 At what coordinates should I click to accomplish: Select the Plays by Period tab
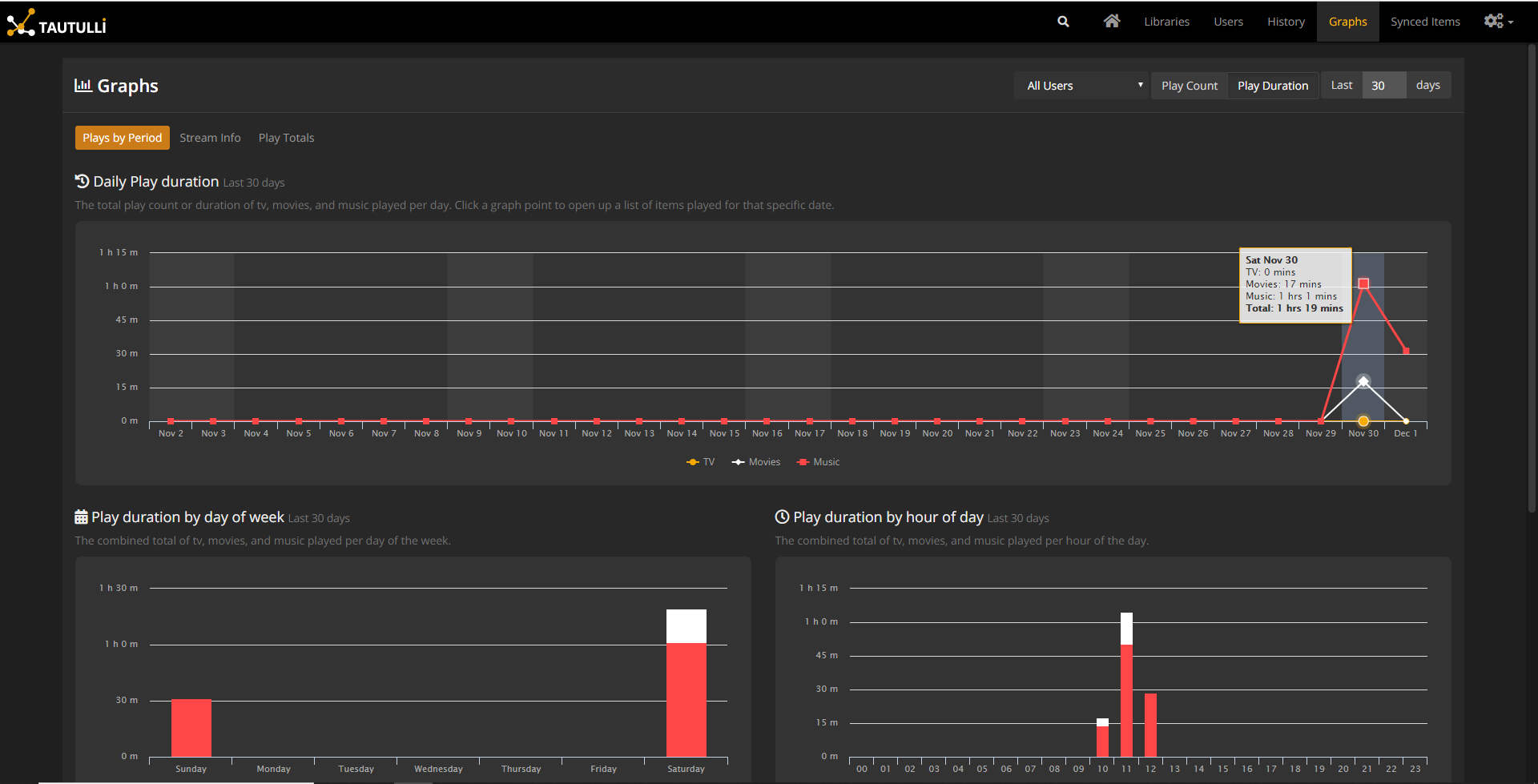(123, 138)
